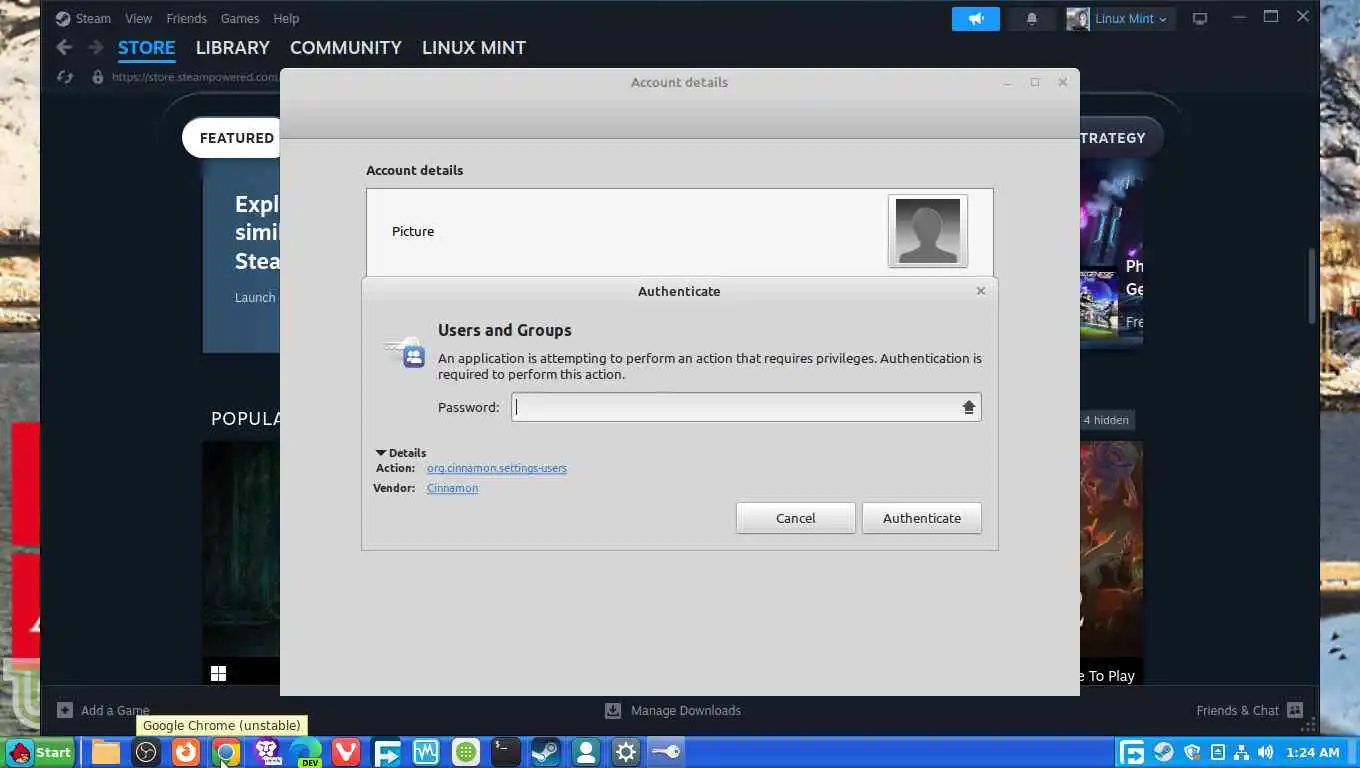
Task: Open the LINUX MINT profile tab
Action: [x=473, y=47]
